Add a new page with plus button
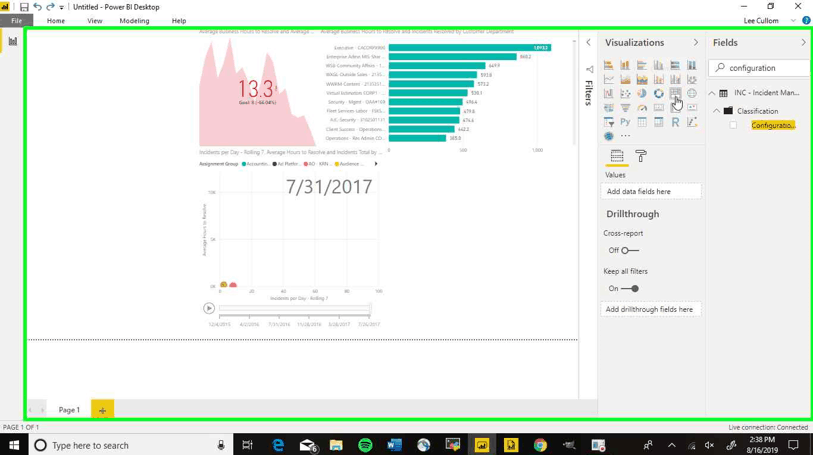The image size is (814, 455). (x=102, y=410)
